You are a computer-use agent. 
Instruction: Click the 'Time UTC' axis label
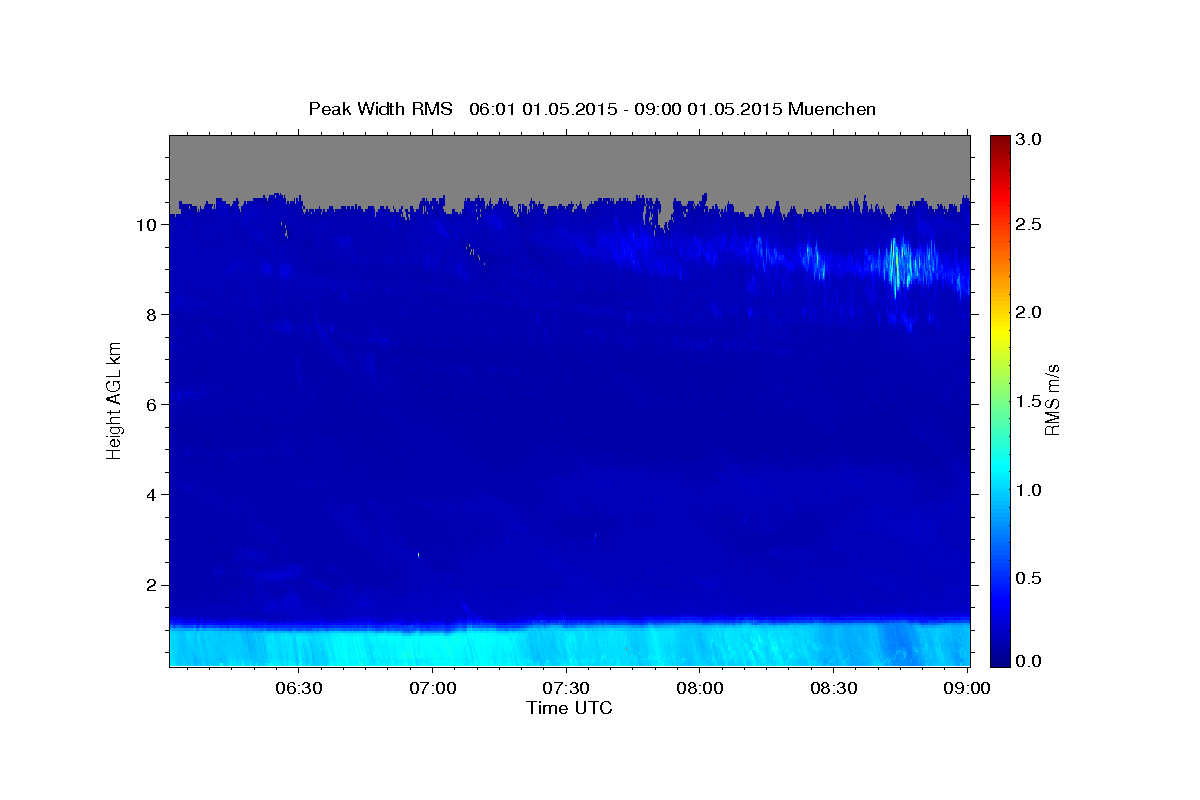[x=569, y=708]
